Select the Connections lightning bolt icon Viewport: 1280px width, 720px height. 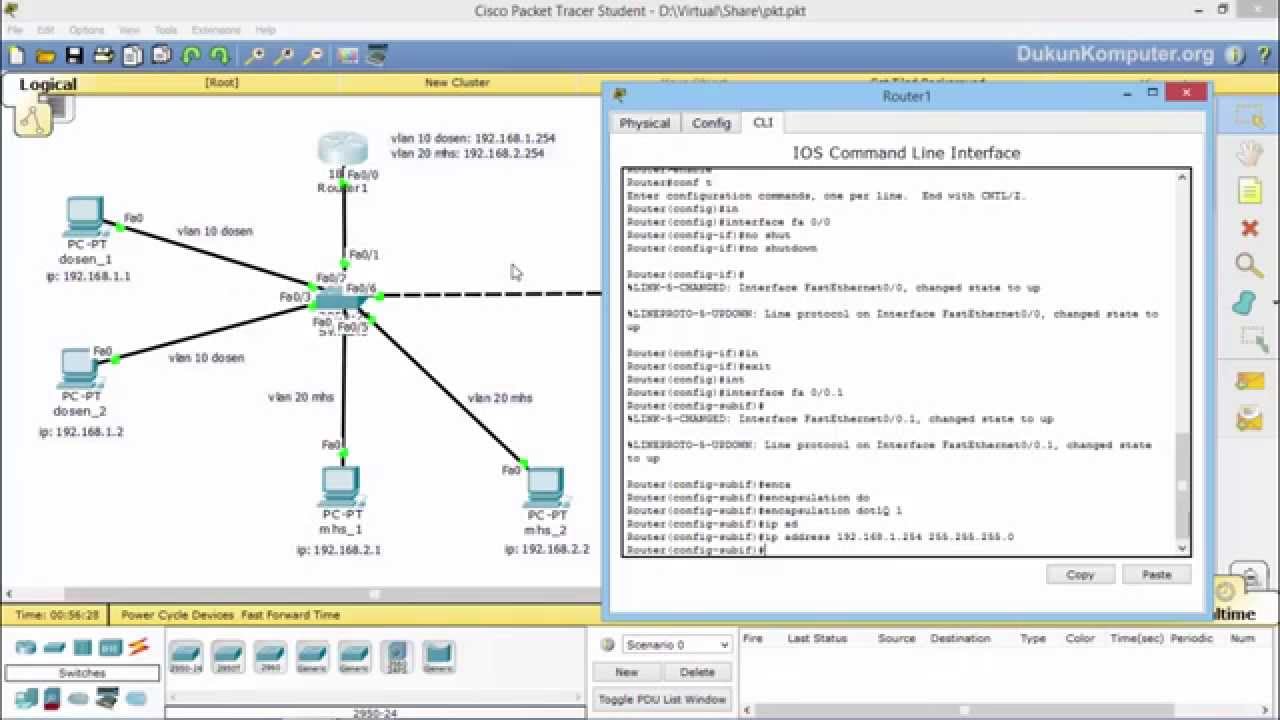coord(138,647)
